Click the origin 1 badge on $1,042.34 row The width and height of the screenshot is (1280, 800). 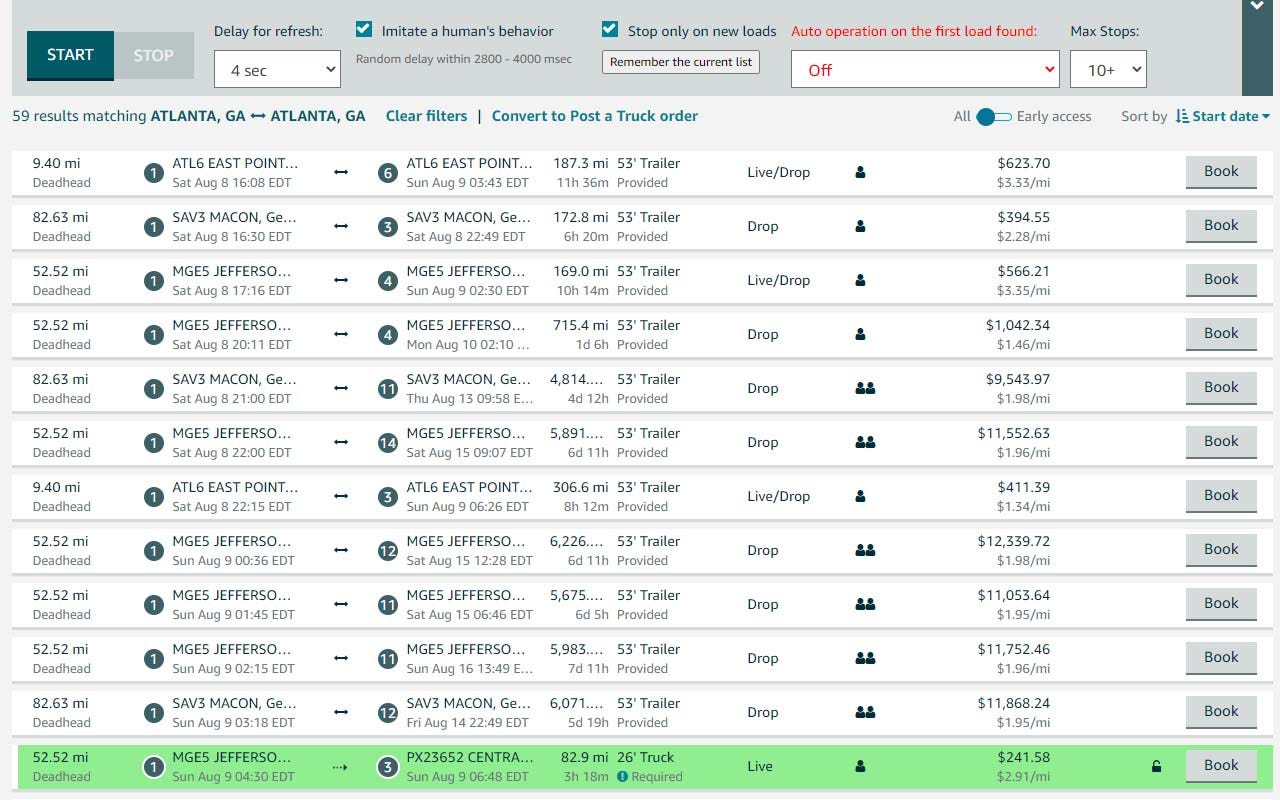pos(153,335)
